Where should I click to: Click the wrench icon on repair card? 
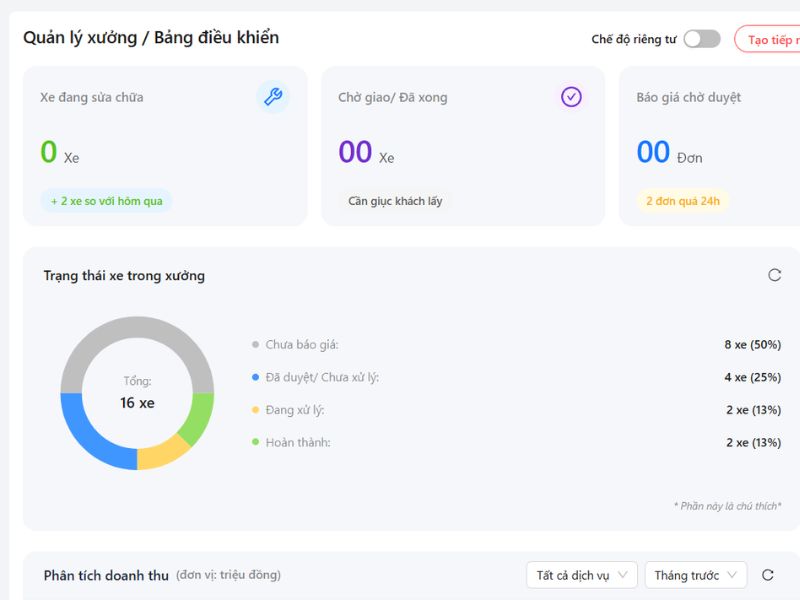pyautogui.click(x=273, y=96)
